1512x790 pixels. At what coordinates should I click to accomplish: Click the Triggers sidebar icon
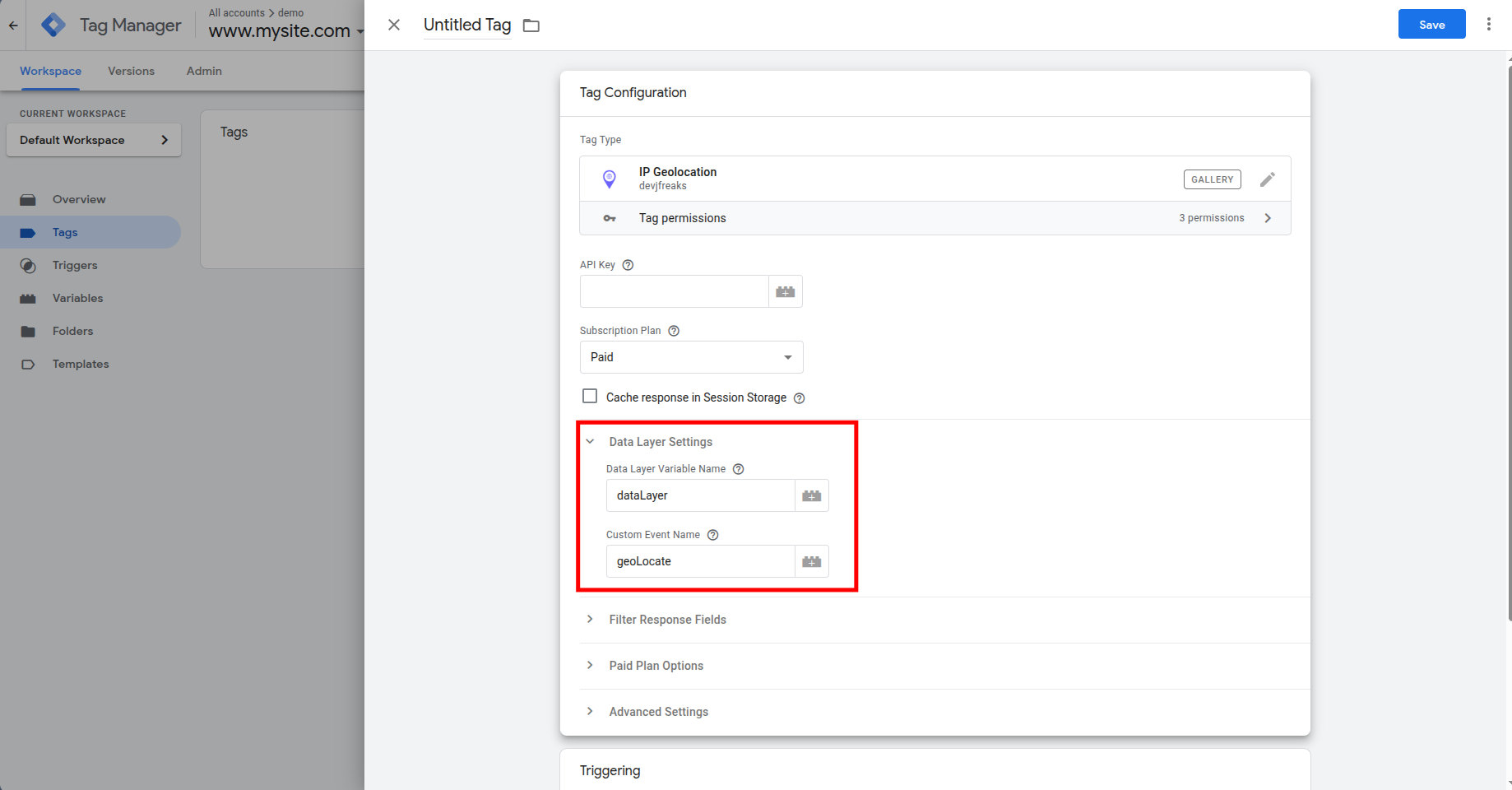tap(28, 266)
